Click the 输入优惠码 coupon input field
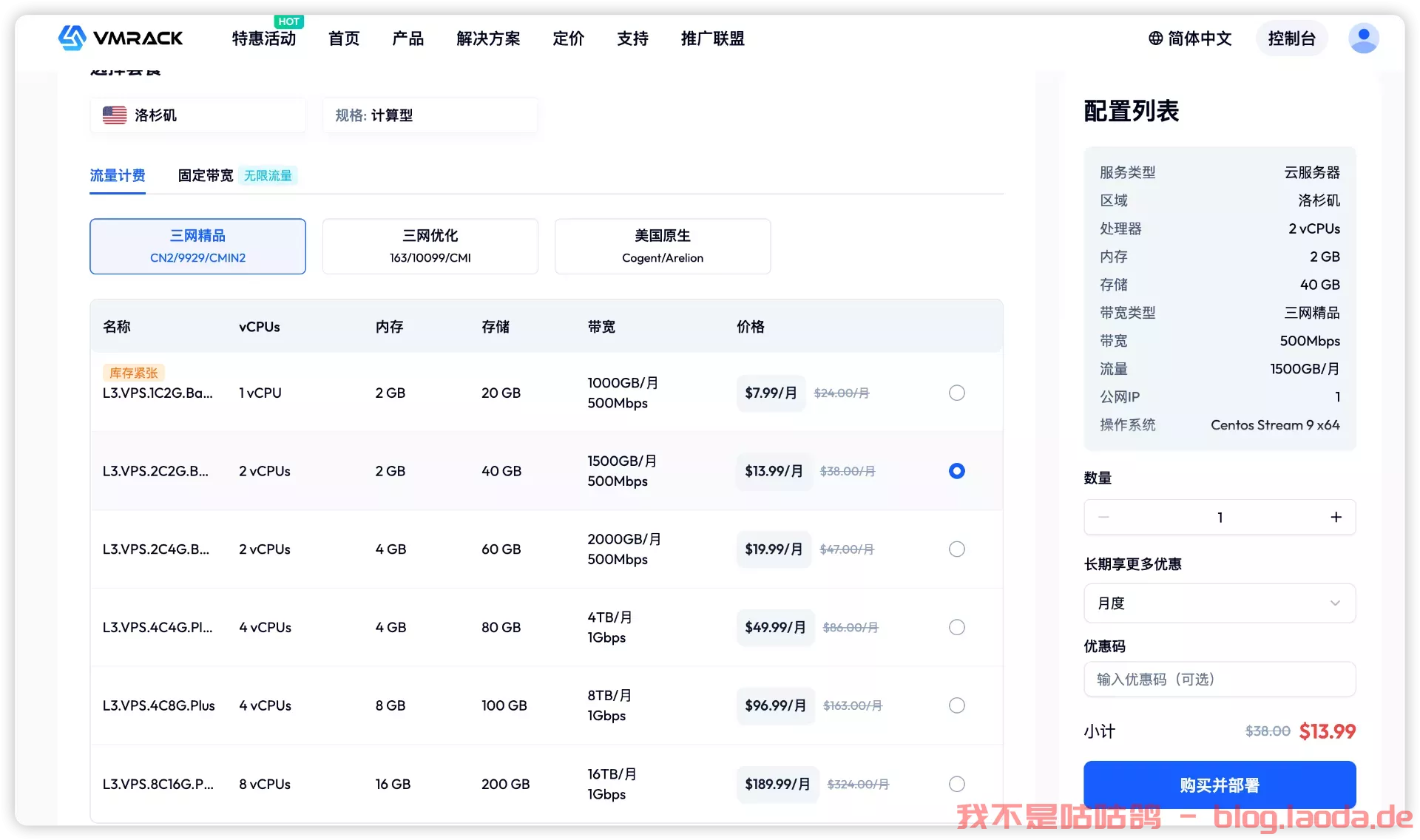This screenshot has height=840, width=1420. click(1219, 679)
